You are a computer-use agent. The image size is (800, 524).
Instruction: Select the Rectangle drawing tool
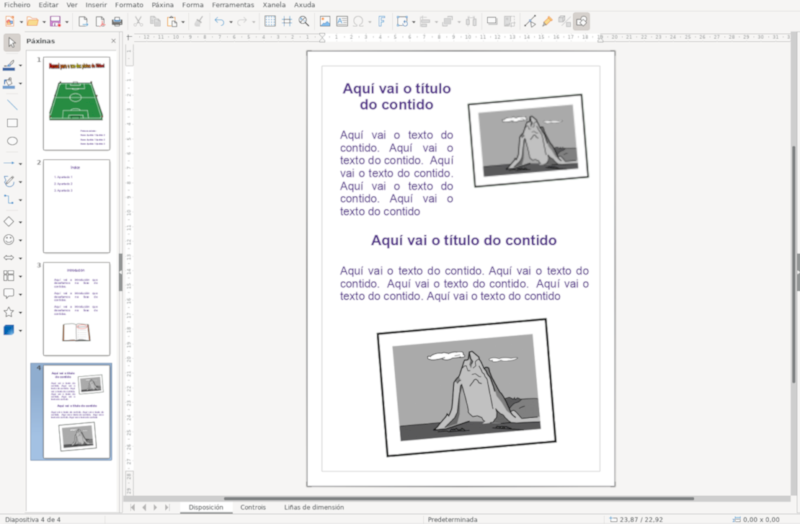point(12,123)
